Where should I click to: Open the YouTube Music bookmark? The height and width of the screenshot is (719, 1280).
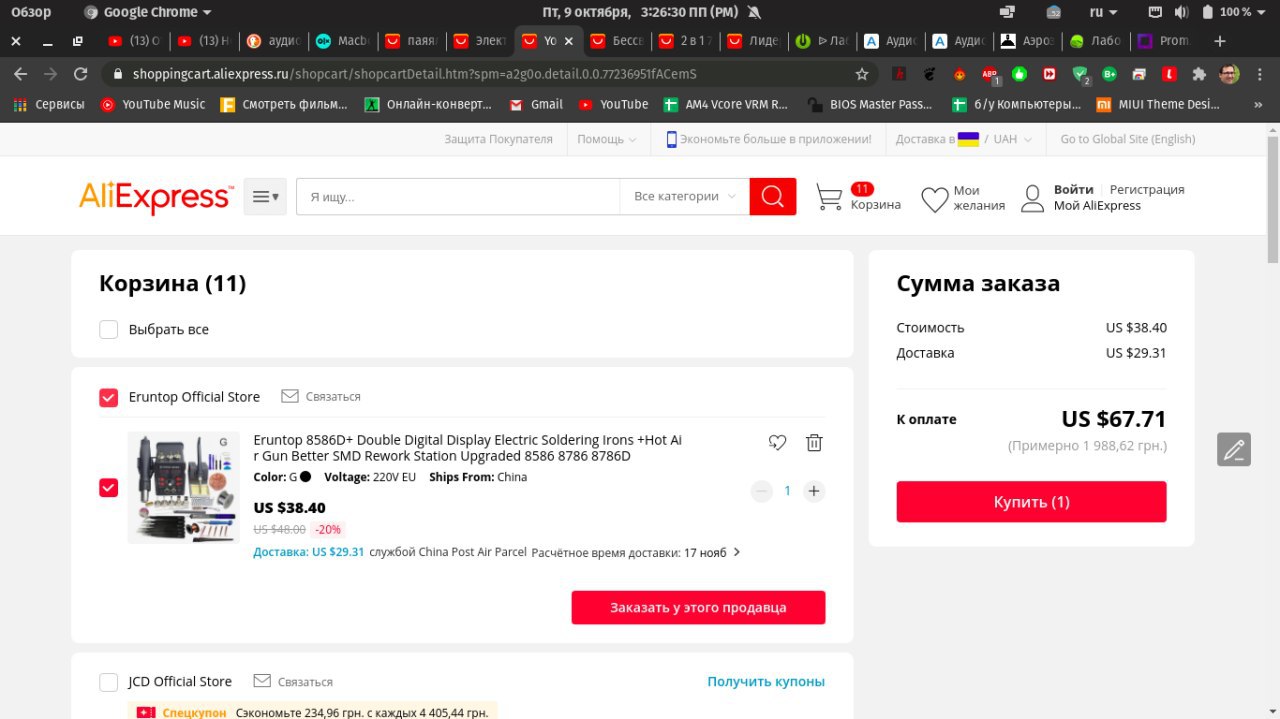(153, 104)
